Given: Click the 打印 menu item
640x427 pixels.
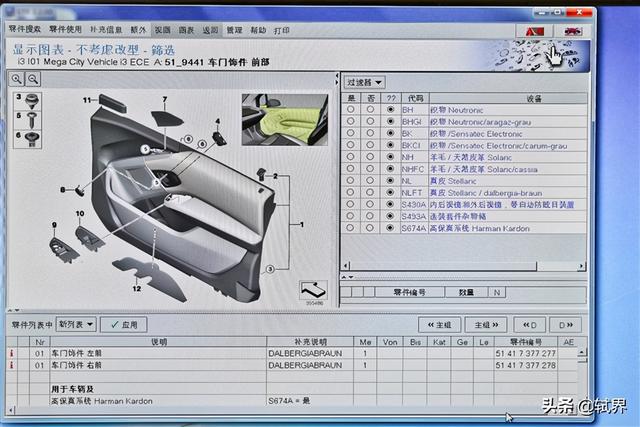Looking at the screenshot, I should [x=282, y=30].
